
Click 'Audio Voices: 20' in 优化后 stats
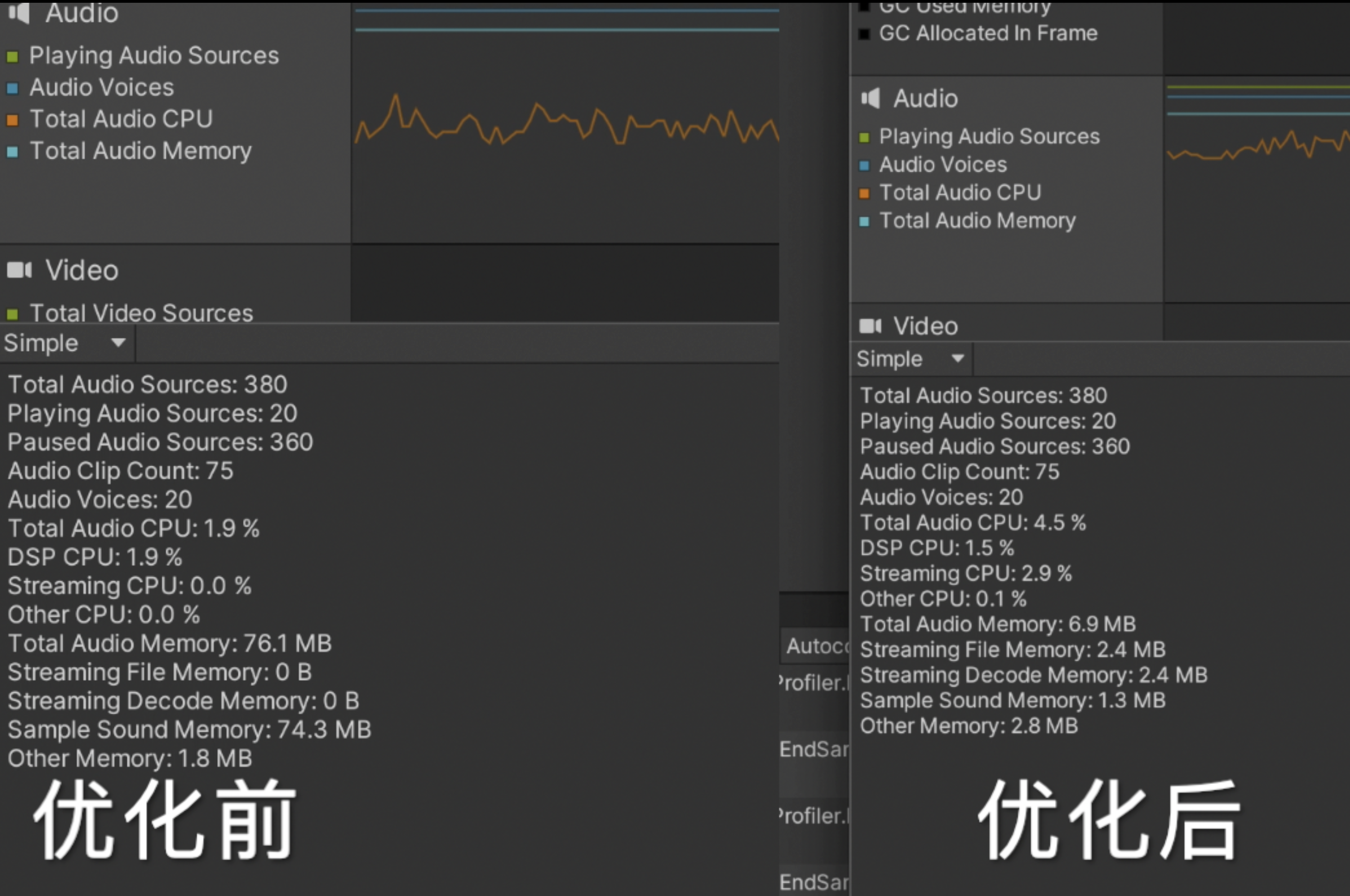point(942,497)
